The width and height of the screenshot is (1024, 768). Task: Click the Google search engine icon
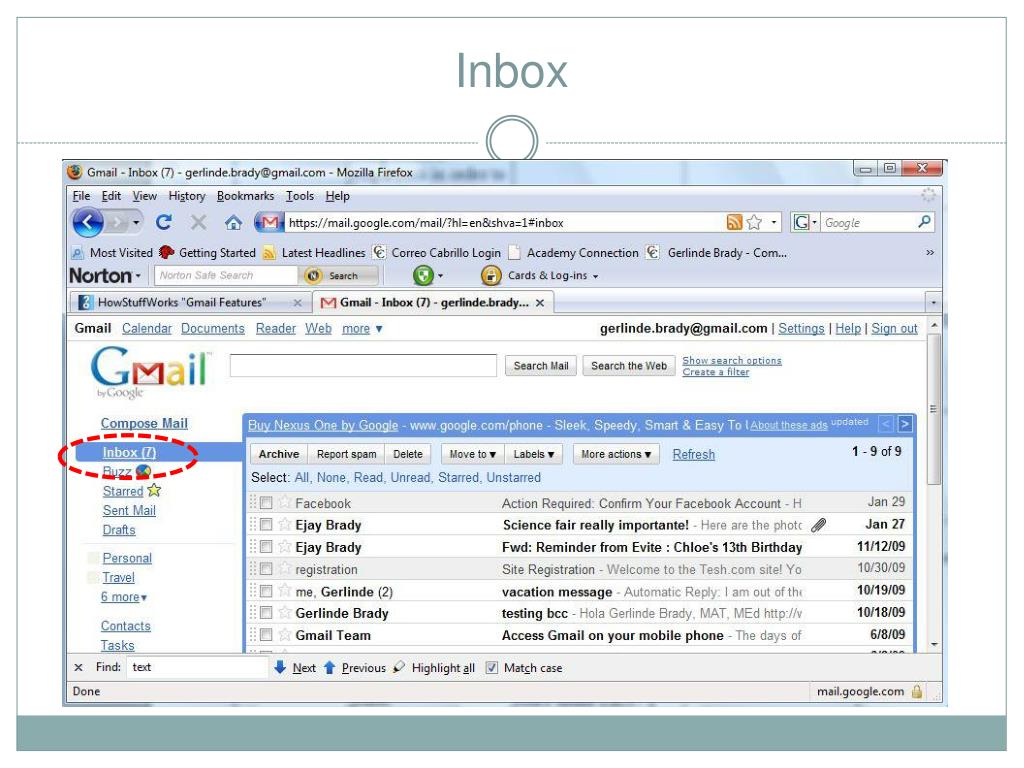coord(801,223)
